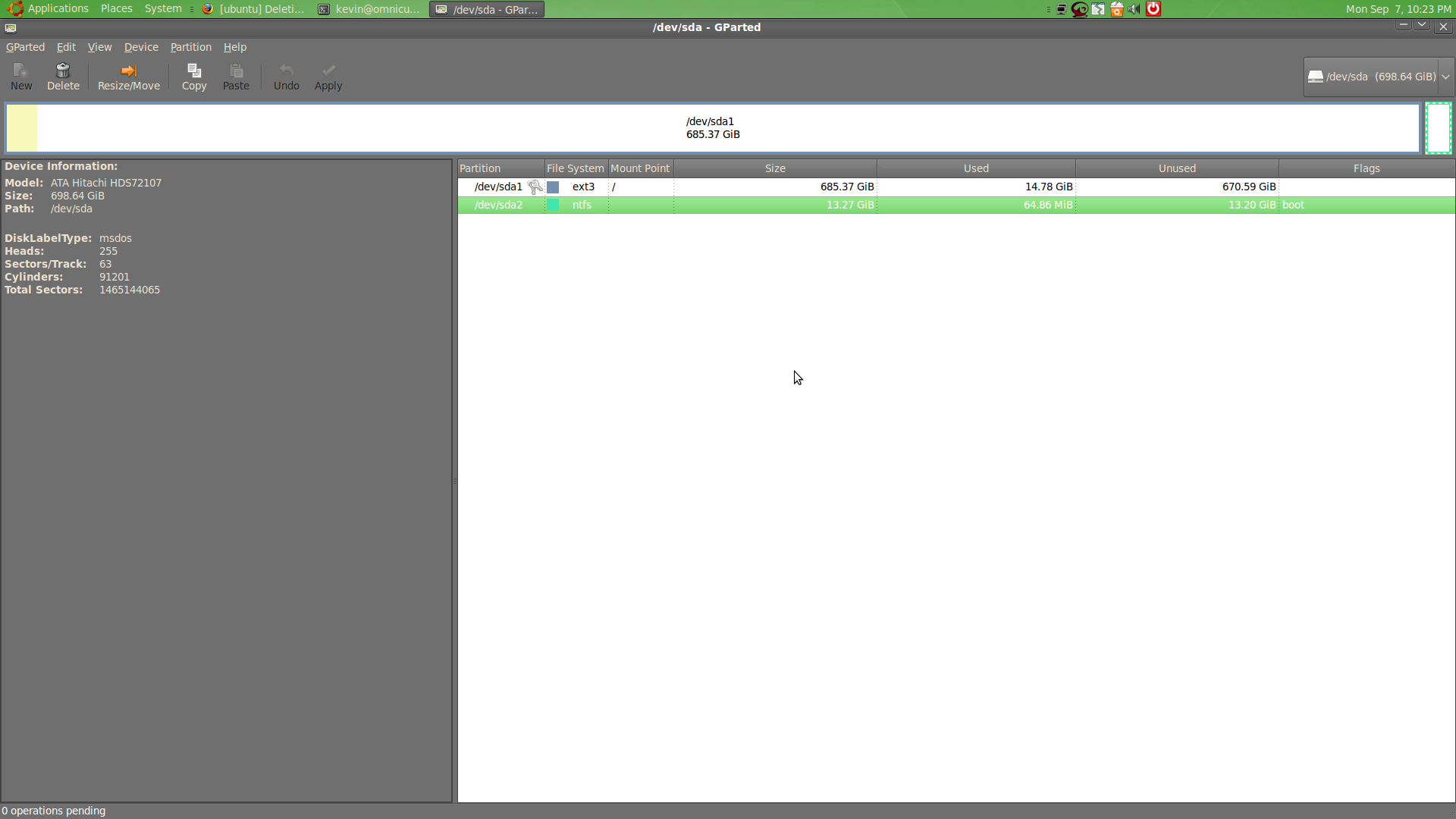Switch to the kevin@omnicu terminal window
Viewport: 1456px width, 819px height.
tap(369, 9)
